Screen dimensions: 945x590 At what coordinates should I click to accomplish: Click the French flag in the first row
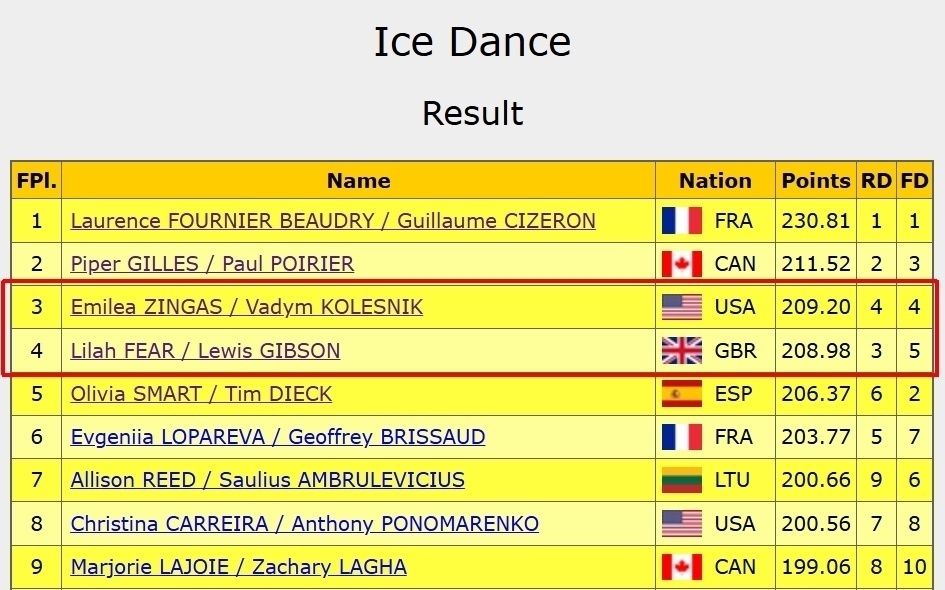pyautogui.click(x=682, y=221)
